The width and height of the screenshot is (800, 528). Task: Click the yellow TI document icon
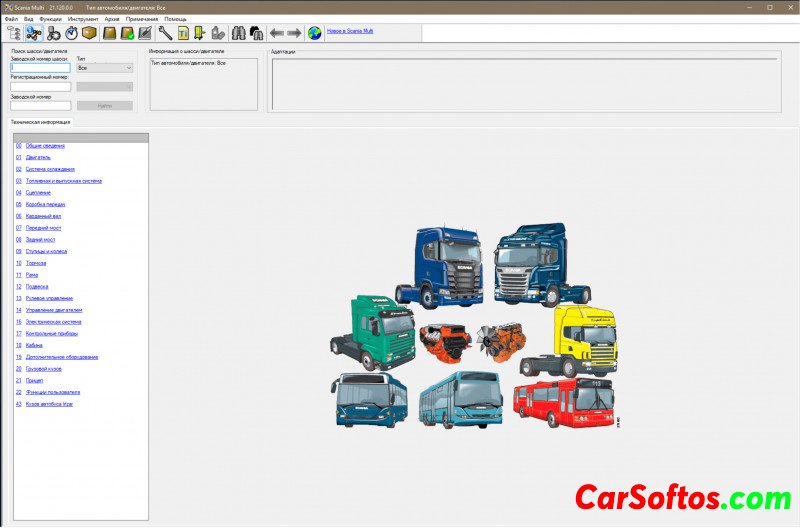183,33
